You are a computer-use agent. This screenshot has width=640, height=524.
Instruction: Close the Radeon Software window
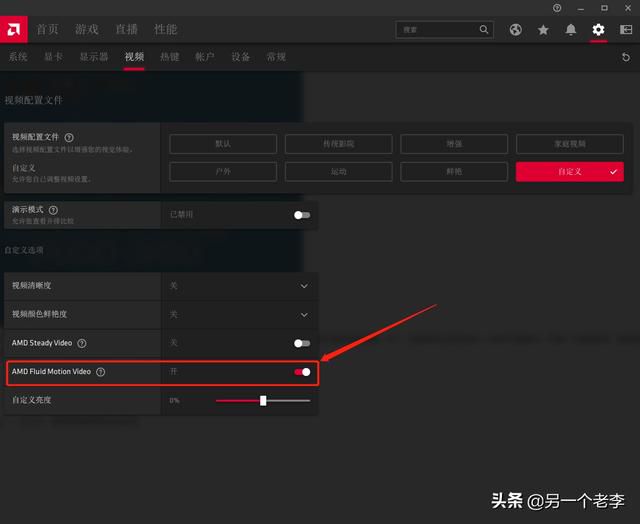coord(628,8)
